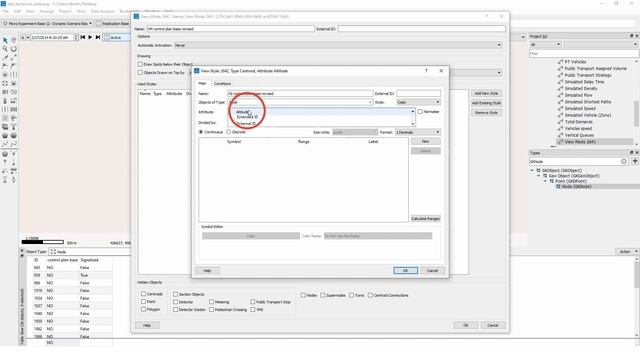
Task: Select Simulated Delay Time in Project tree
Action: (584, 82)
